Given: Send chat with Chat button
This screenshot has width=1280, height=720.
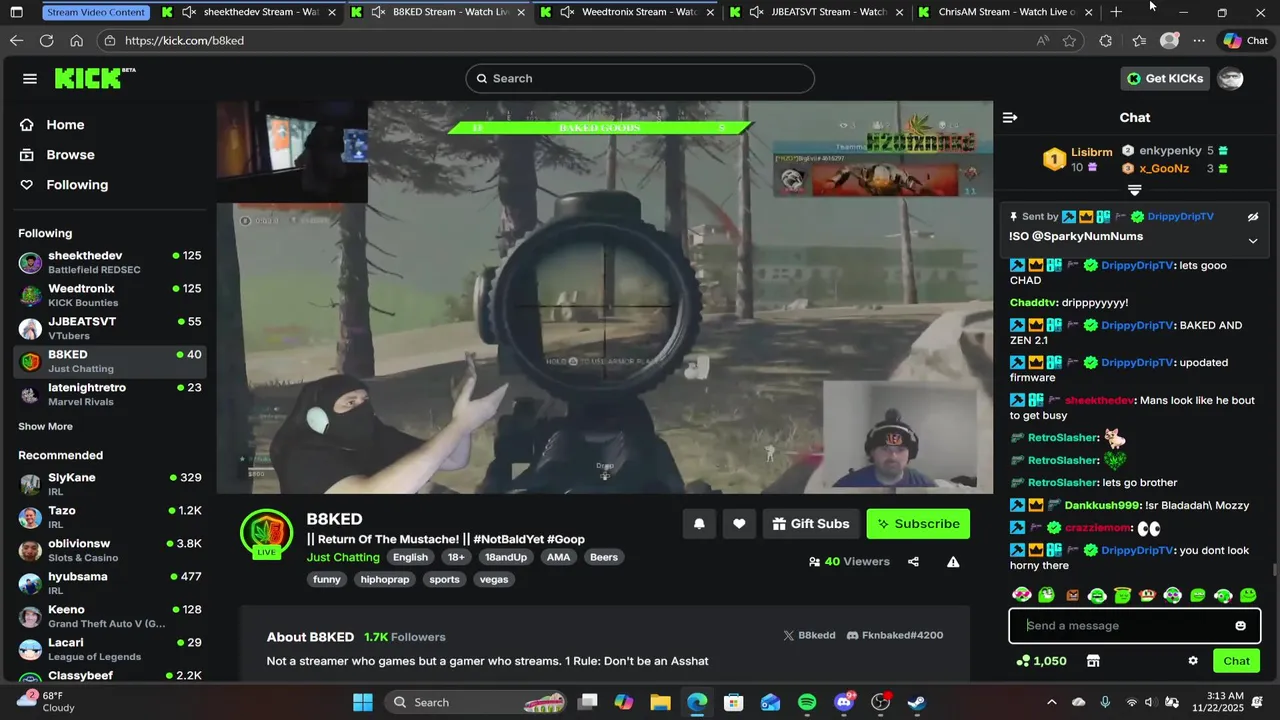Looking at the screenshot, I should click(1236, 661).
